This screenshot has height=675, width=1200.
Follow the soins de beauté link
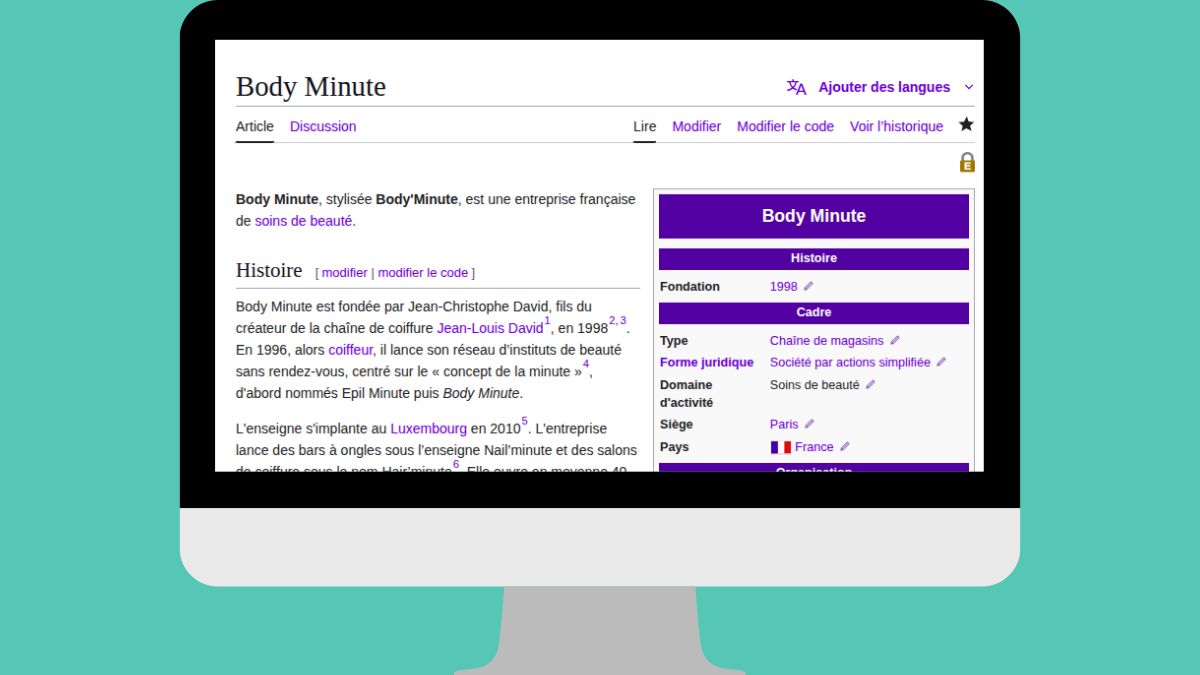coord(303,221)
